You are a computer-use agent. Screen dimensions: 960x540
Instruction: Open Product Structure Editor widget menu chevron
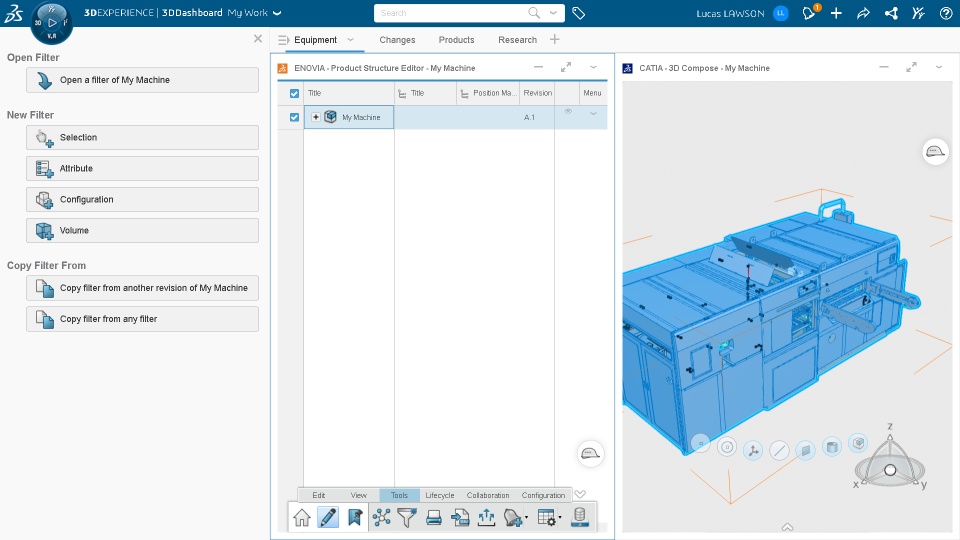point(593,67)
